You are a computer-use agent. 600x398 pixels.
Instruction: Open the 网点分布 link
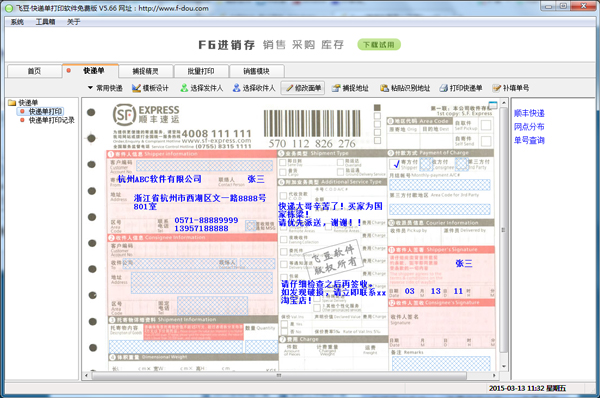click(x=529, y=127)
